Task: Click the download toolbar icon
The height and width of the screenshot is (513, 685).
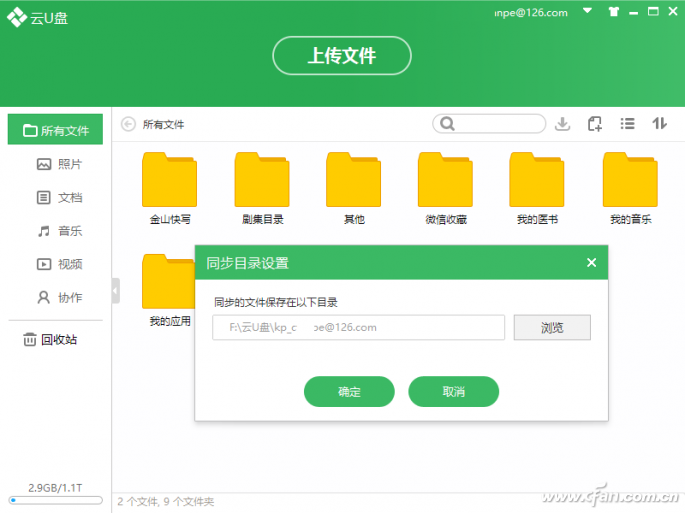Action: [x=562, y=124]
